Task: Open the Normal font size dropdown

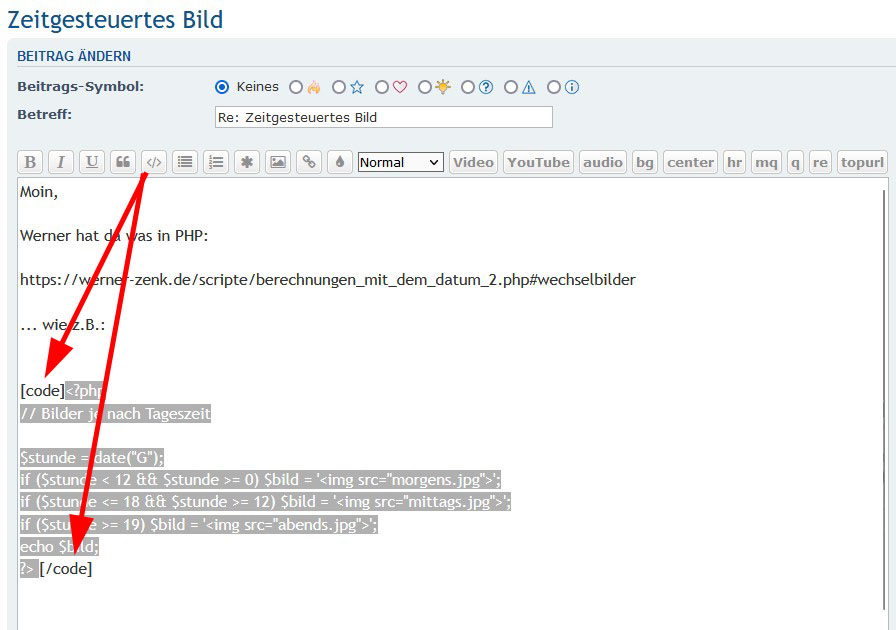Action: [x=401, y=162]
